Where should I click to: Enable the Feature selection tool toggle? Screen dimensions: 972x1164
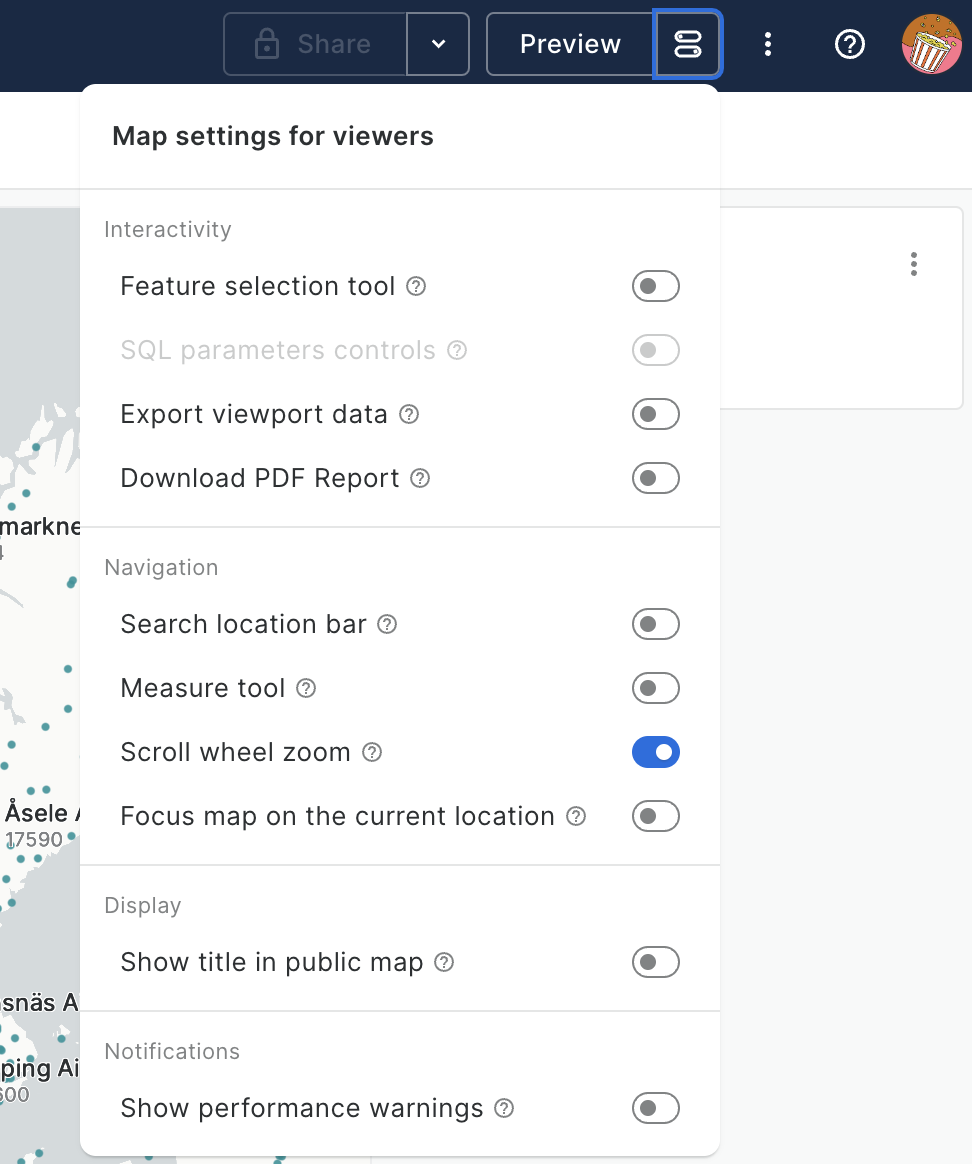point(655,286)
